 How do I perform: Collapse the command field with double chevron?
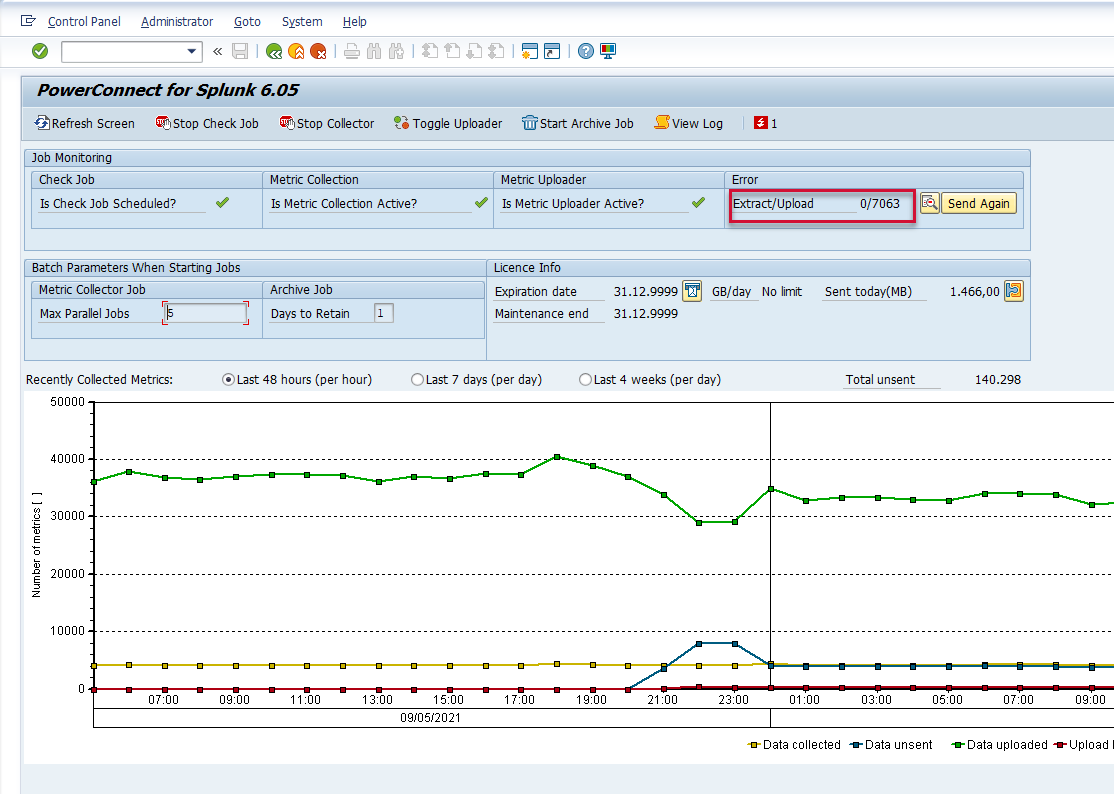217,51
